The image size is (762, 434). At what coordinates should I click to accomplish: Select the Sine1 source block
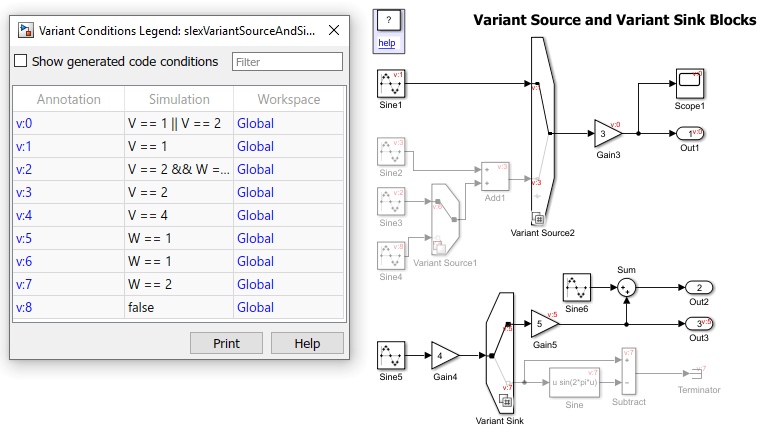tap(391, 84)
